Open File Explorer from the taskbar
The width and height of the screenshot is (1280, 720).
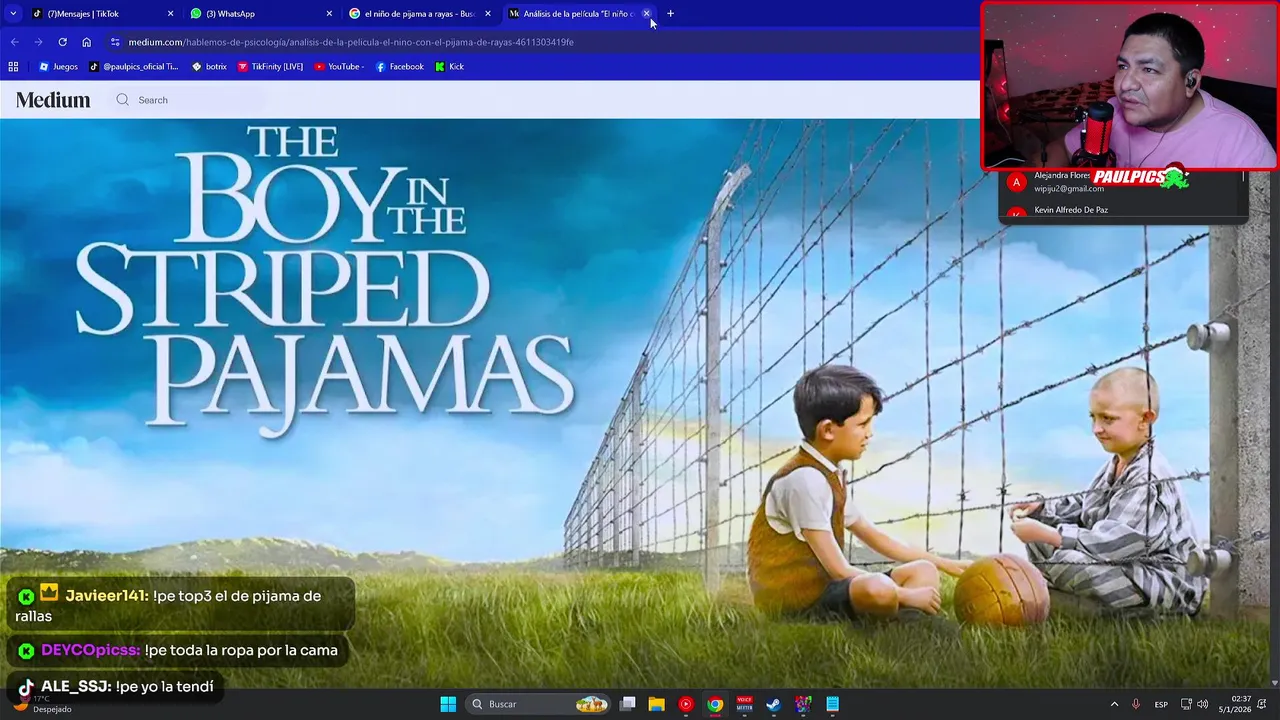pos(656,704)
